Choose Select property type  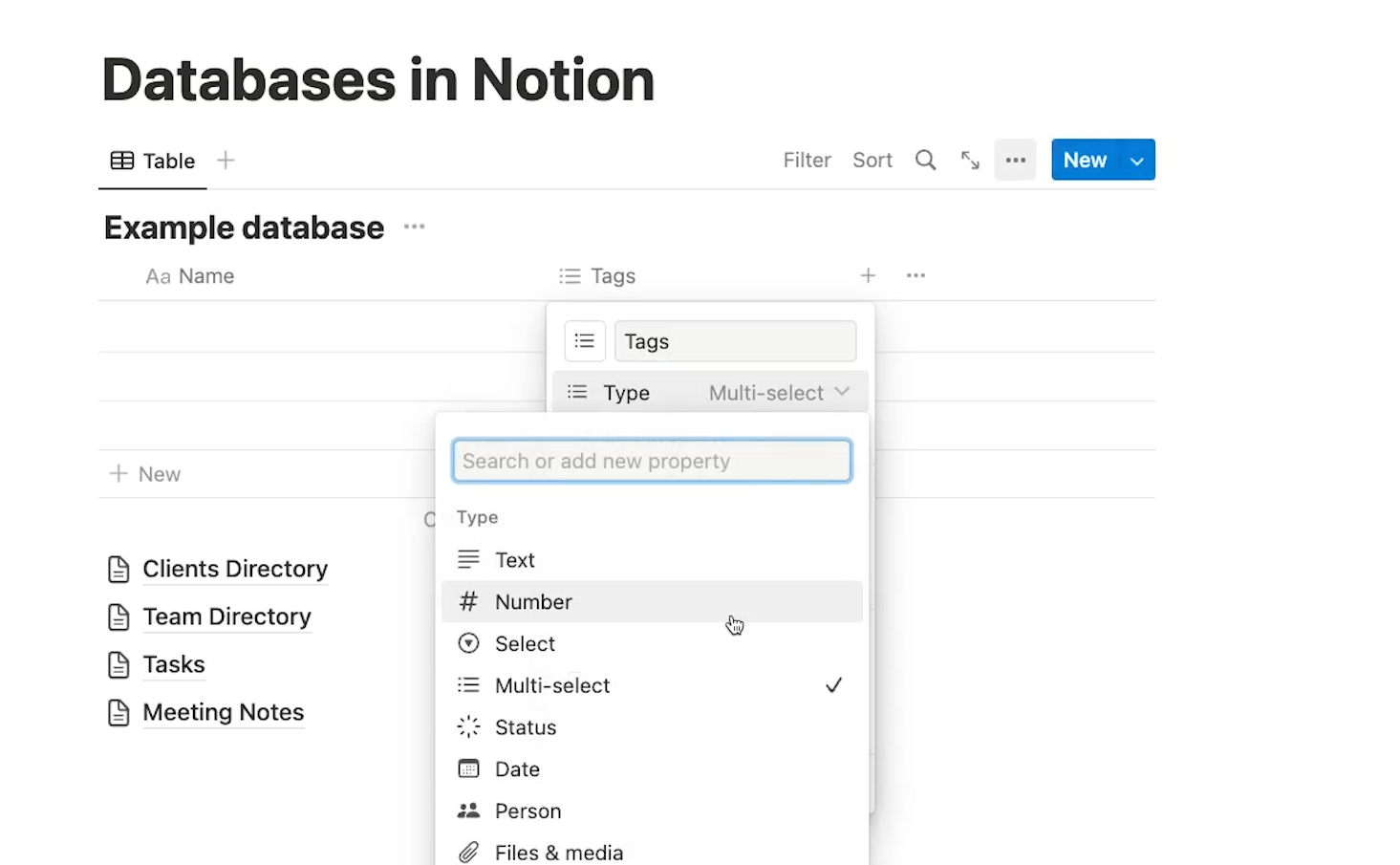pyautogui.click(x=652, y=643)
